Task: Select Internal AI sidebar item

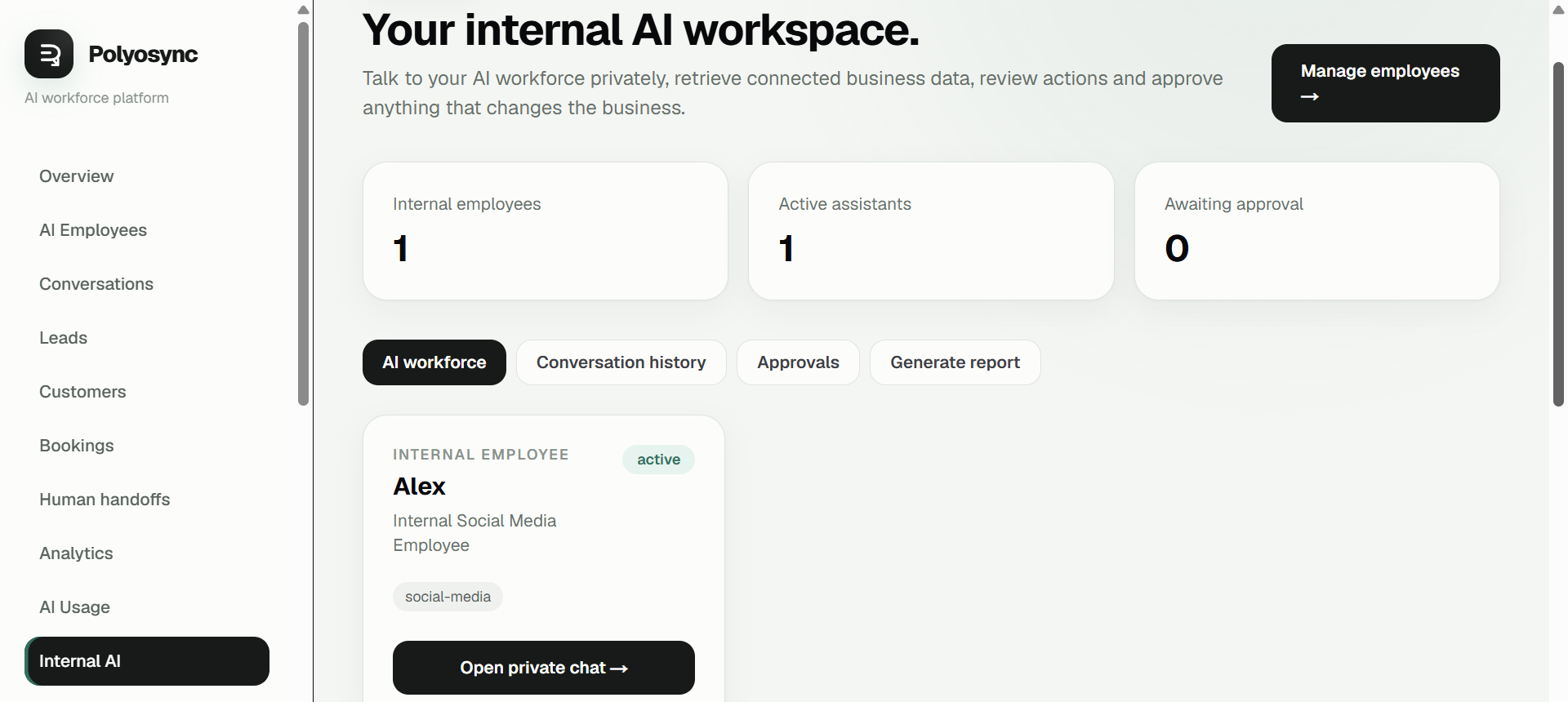Action: [147, 661]
